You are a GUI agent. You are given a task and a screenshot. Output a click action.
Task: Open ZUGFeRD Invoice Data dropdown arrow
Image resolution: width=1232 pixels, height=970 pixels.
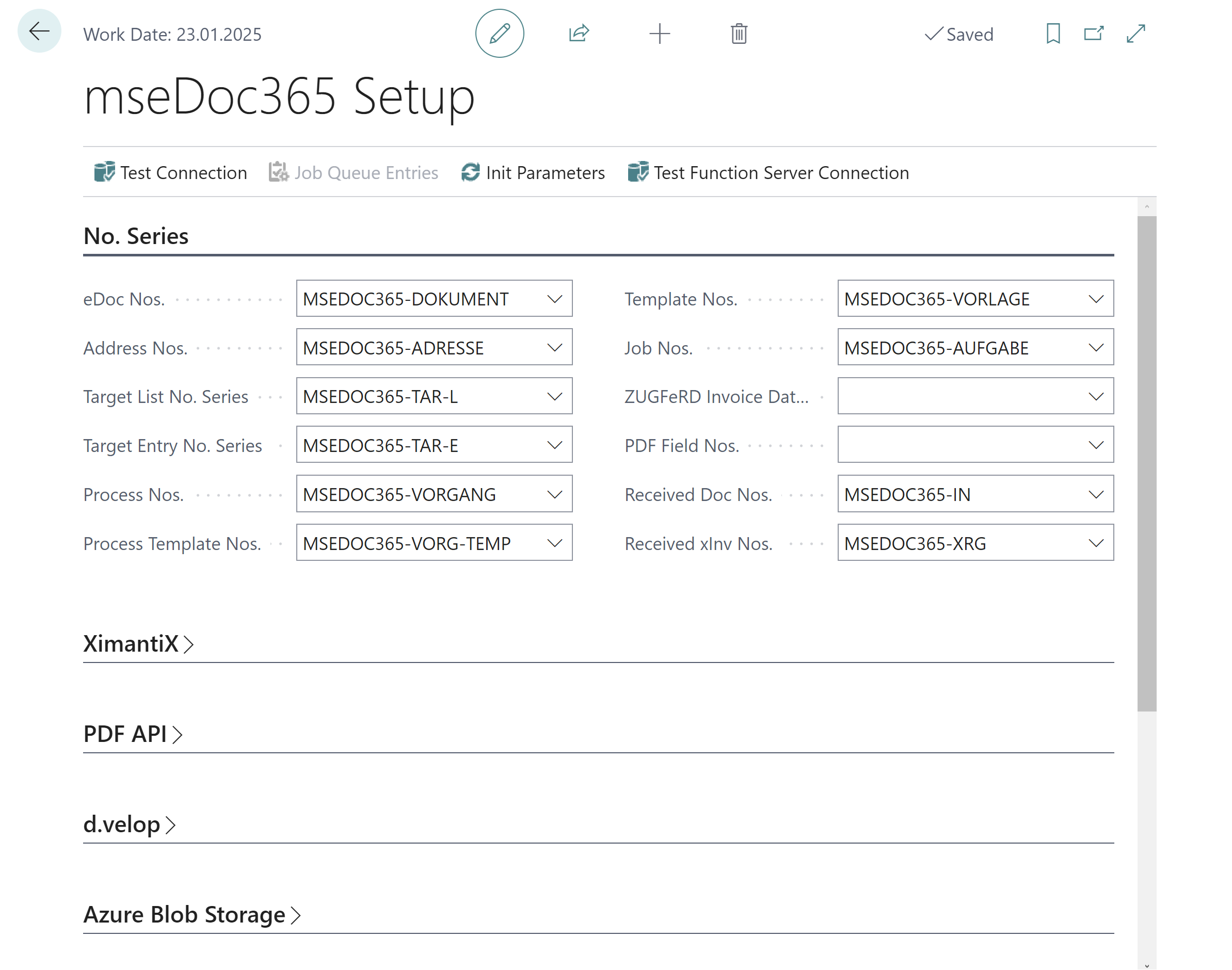click(1096, 396)
